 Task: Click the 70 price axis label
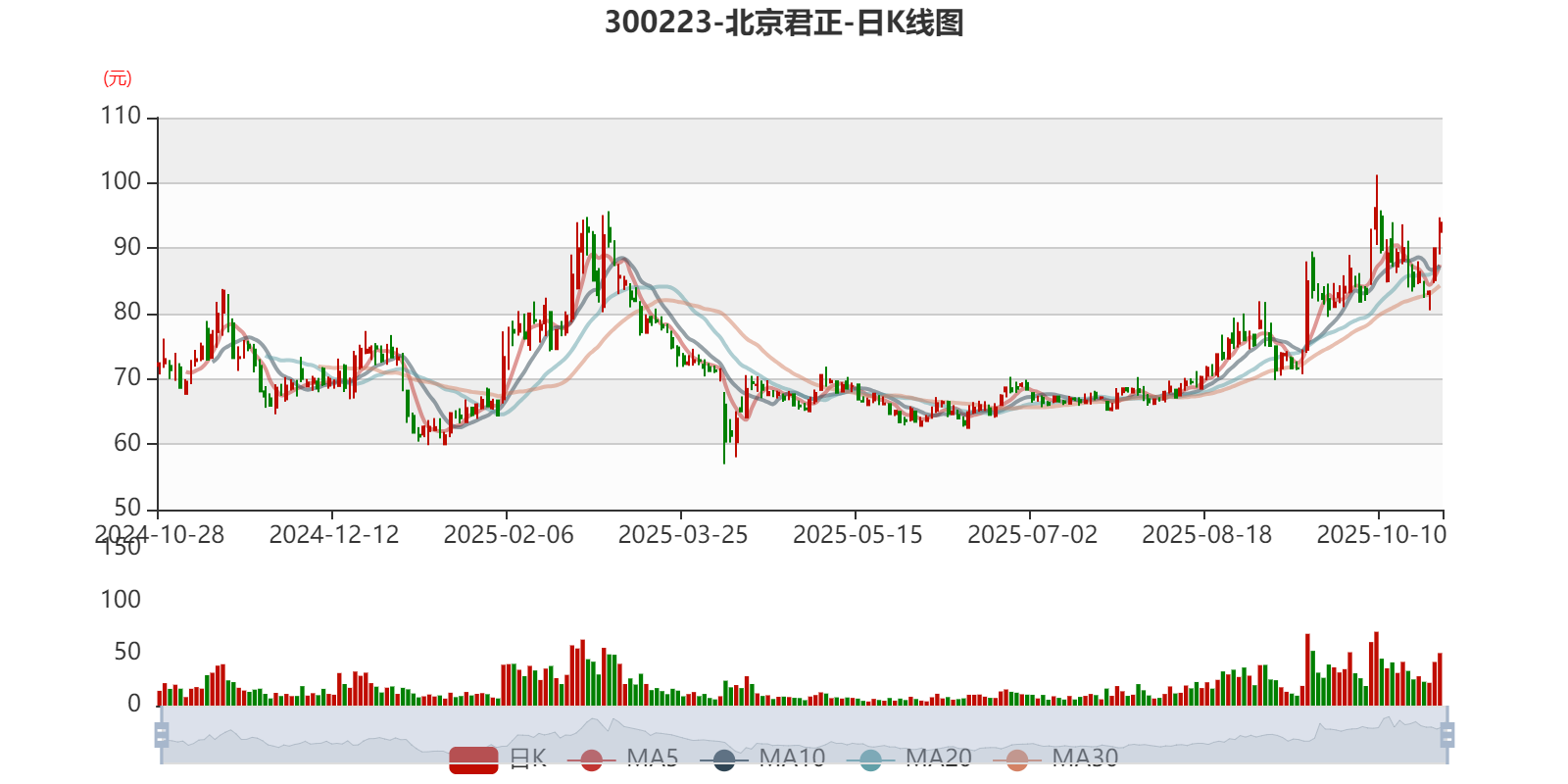(127, 378)
